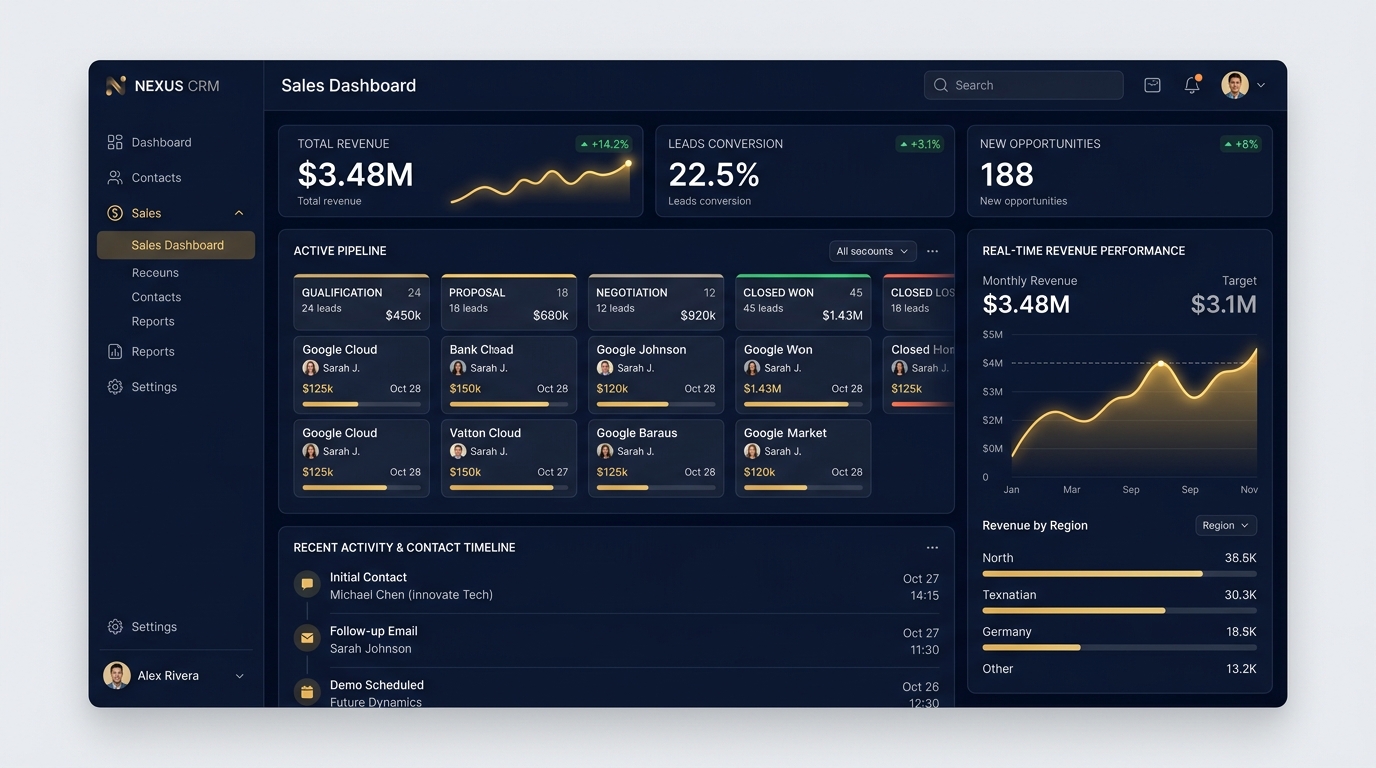Click Sarah J. avatar on Bank Cloud card
The width and height of the screenshot is (1376, 768).
pos(458,368)
